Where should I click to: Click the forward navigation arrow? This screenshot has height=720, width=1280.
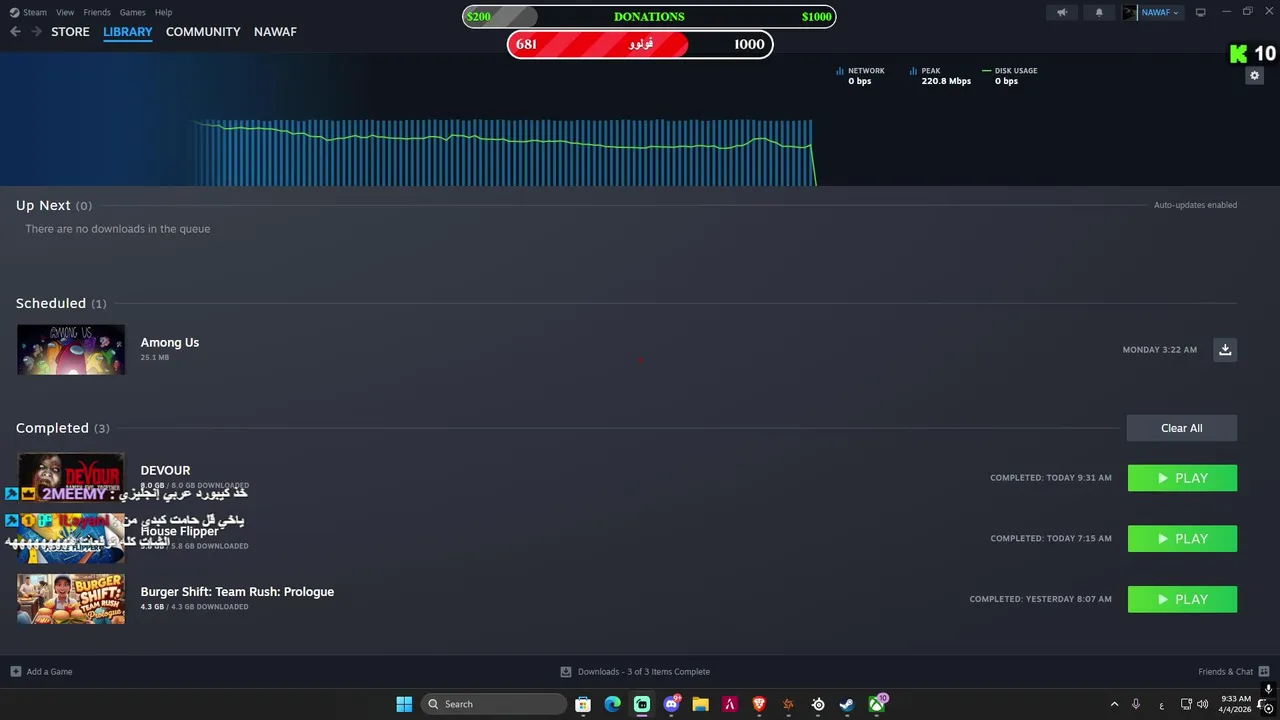coord(36,32)
